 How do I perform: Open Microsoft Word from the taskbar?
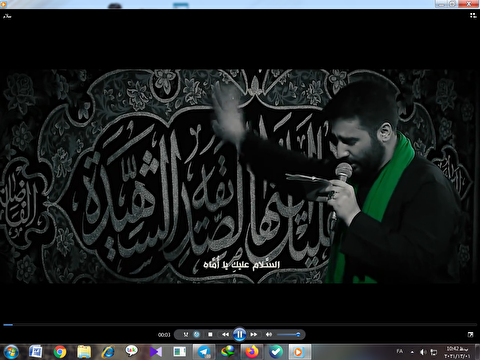pos(35,352)
